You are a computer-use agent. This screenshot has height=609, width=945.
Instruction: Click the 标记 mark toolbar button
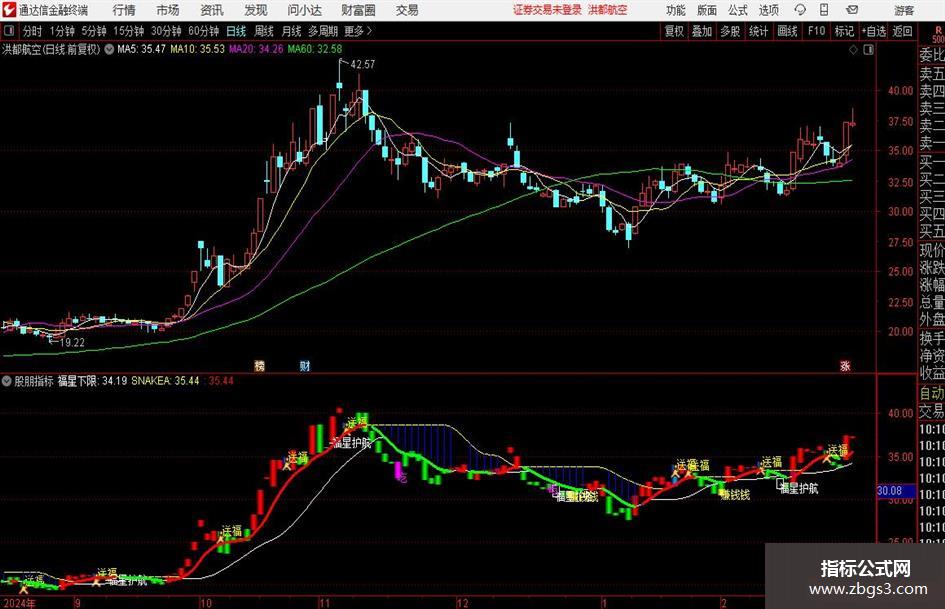pos(844,31)
